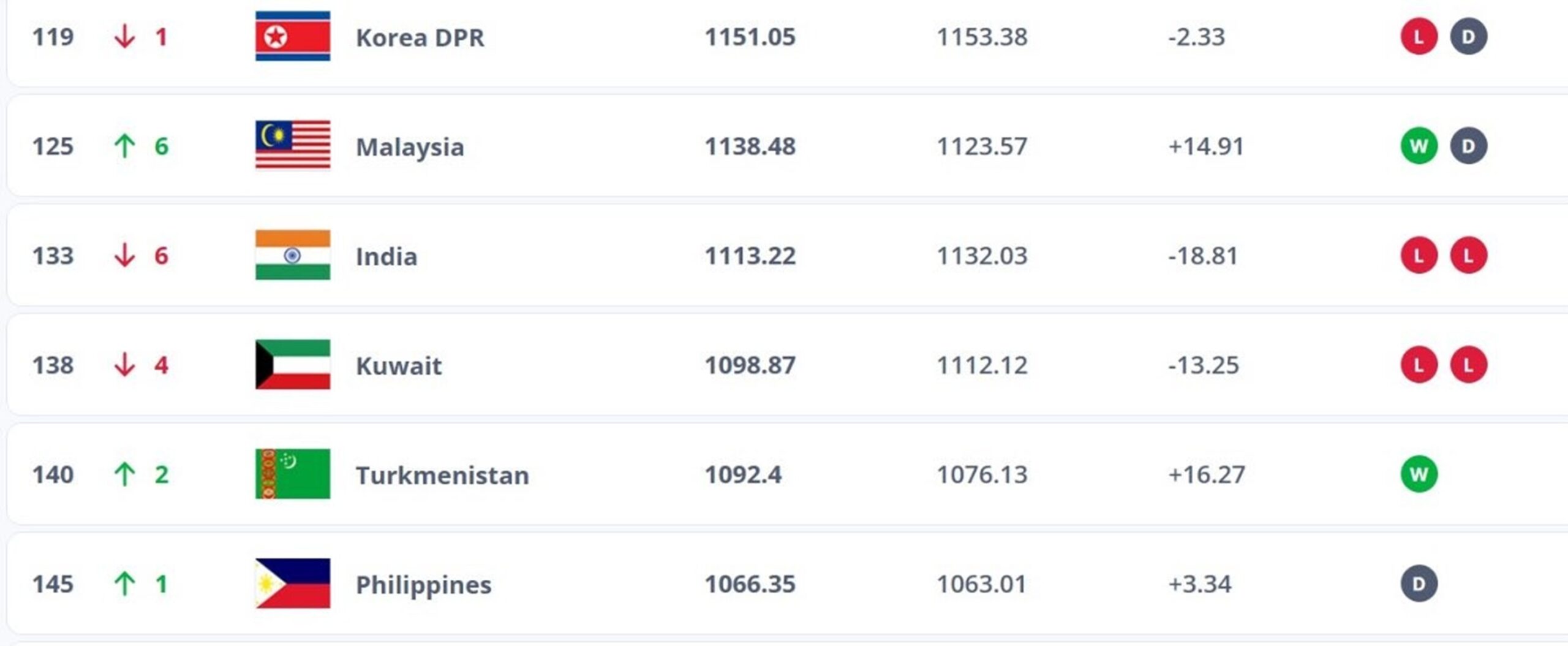
Task: Click the Malaysia flag icon
Action: pyautogui.click(x=293, y=145)
